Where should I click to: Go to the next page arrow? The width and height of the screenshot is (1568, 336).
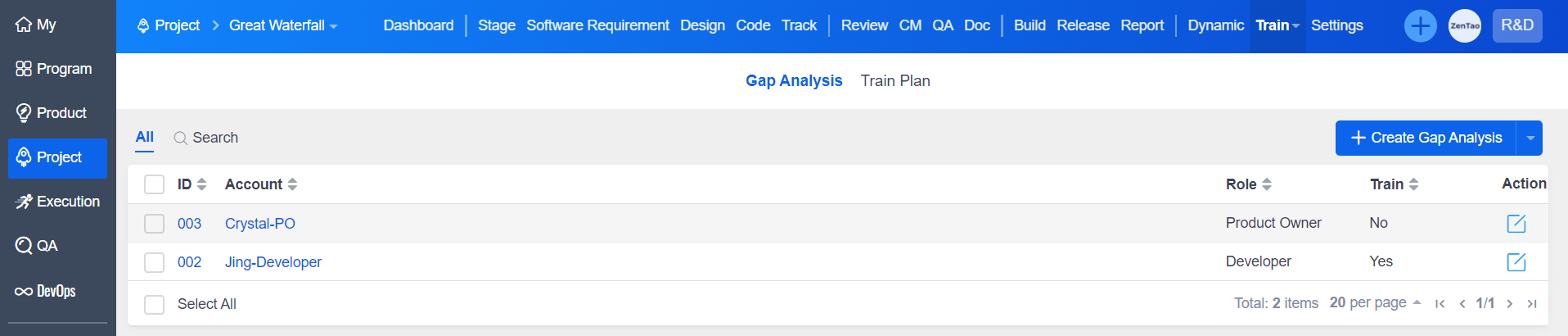click(1509, 304)
